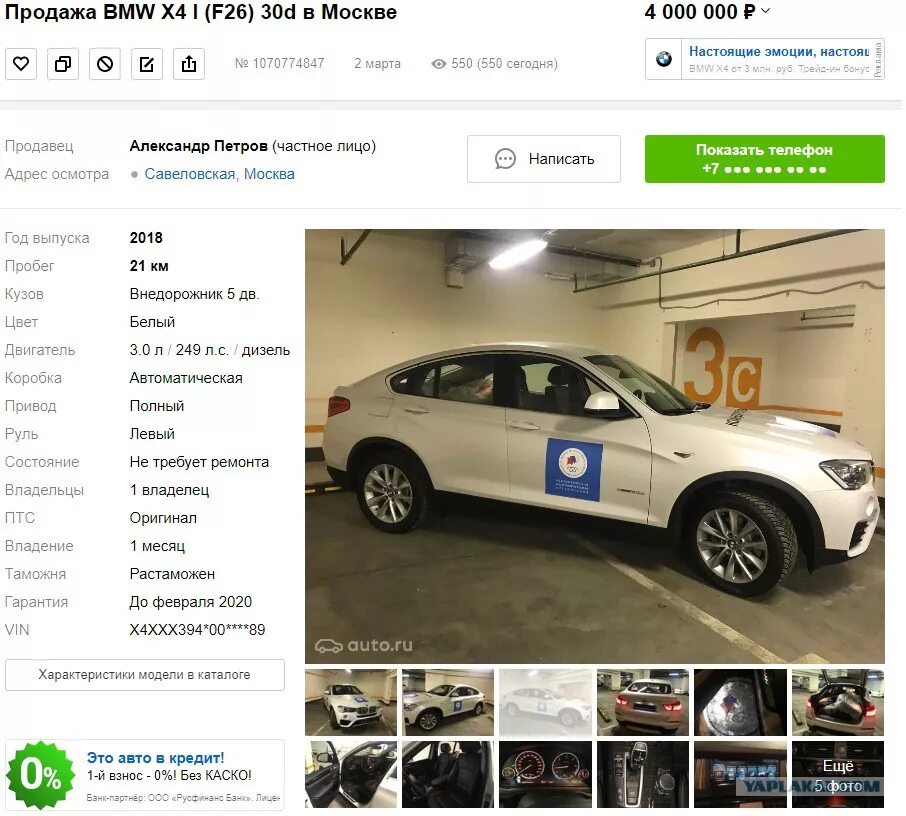Select the gear shifter console thumbnail
This screenshot has height=816, width=906.
[643, 774]
